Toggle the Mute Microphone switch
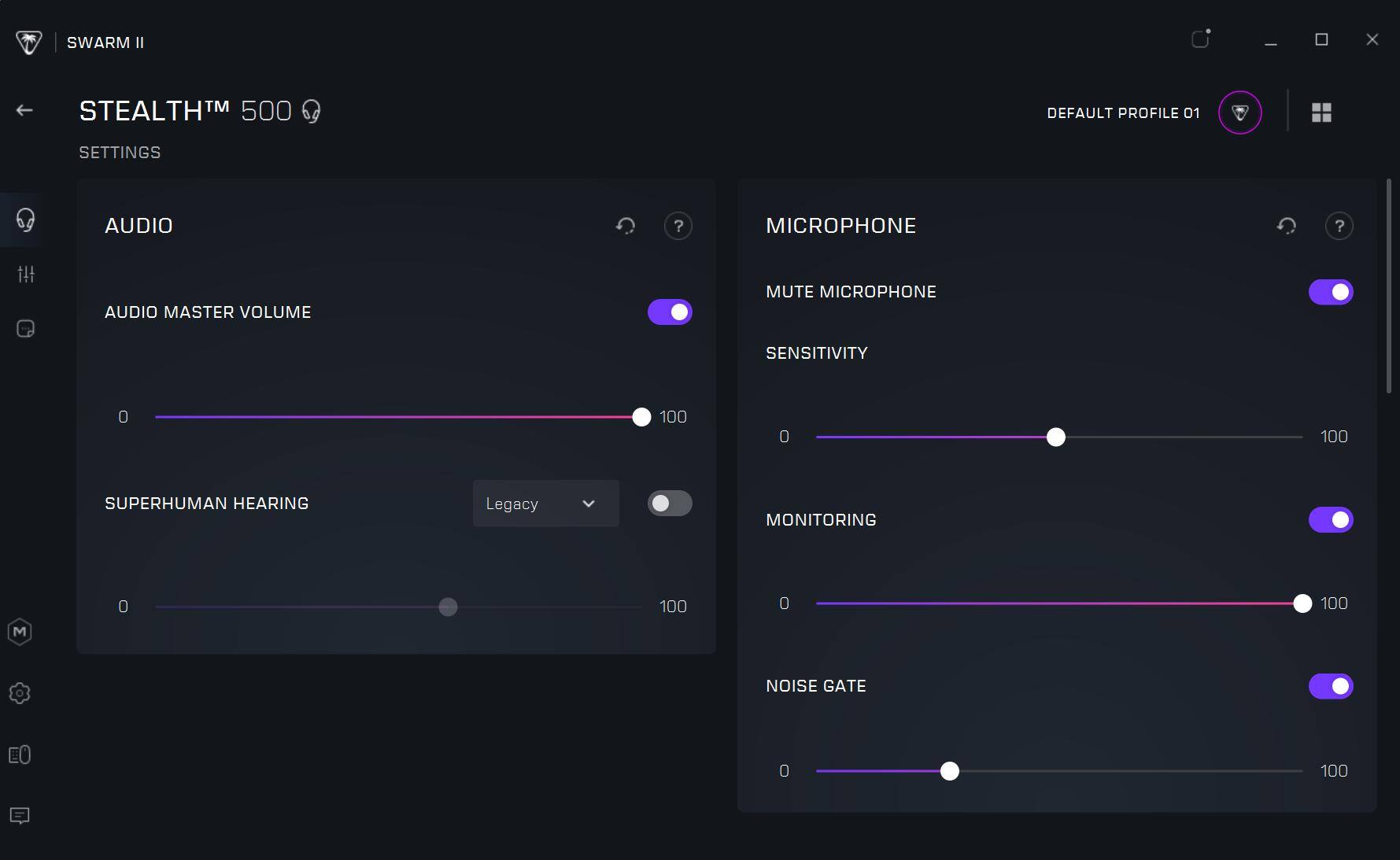The image size is (1400, 860). [1331, 292]
